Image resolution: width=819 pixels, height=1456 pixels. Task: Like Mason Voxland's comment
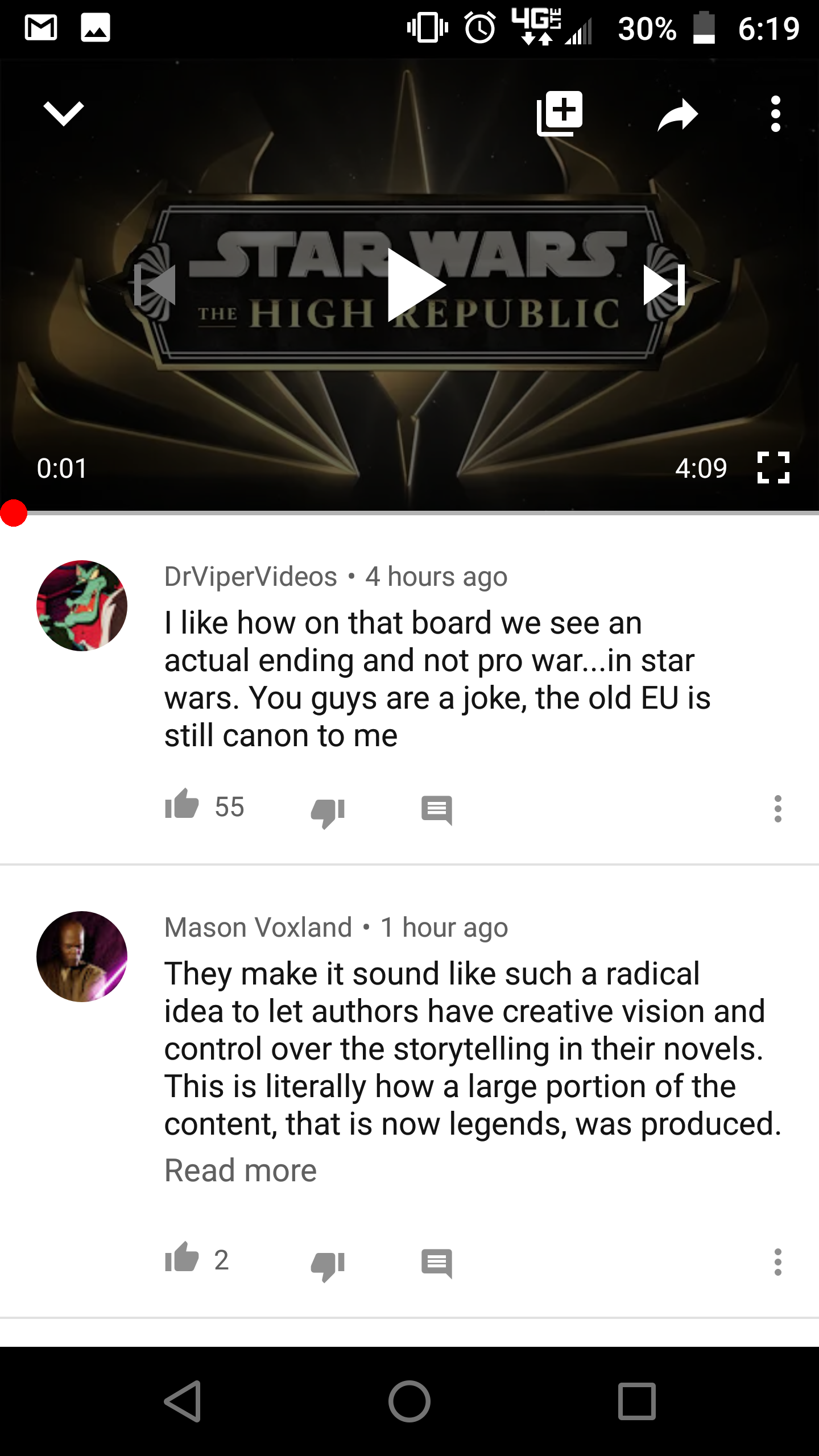[181, 1258]
